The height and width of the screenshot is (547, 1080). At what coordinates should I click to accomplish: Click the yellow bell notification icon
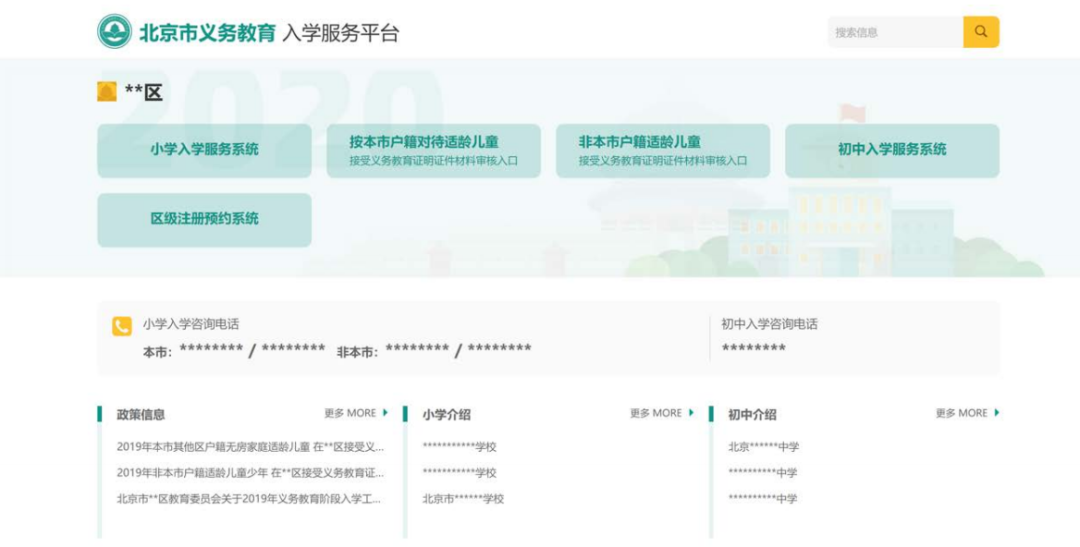pos(107,92)
